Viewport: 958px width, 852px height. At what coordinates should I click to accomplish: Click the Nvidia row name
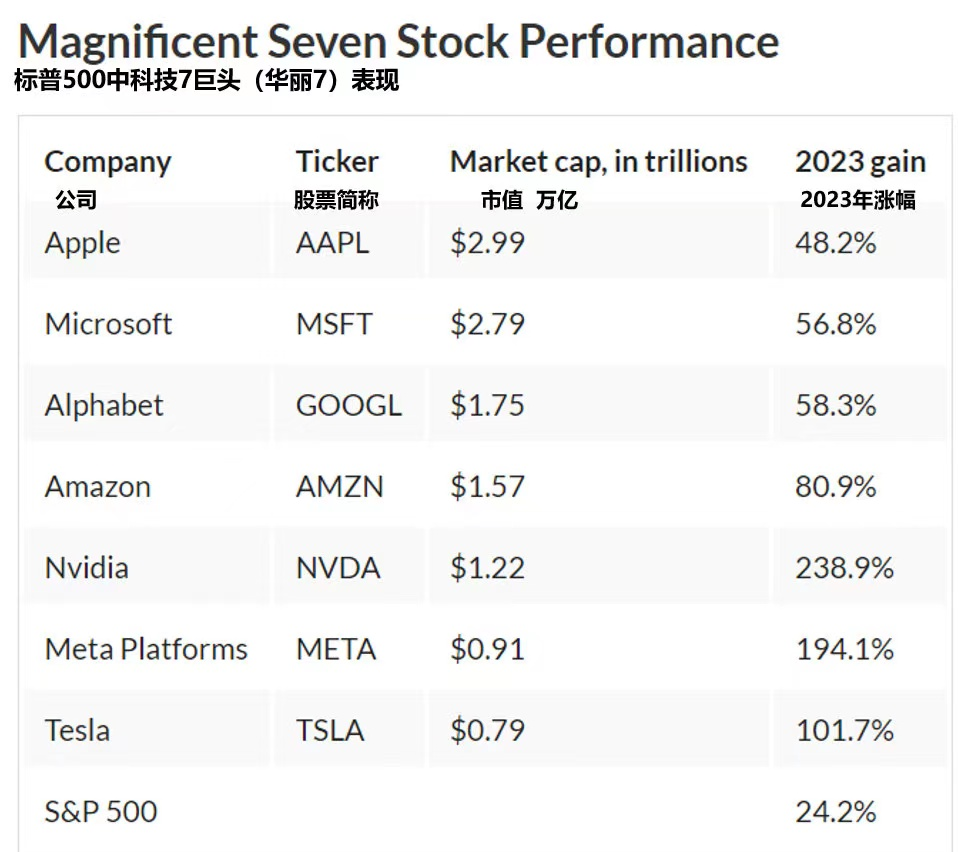[87, 568]
